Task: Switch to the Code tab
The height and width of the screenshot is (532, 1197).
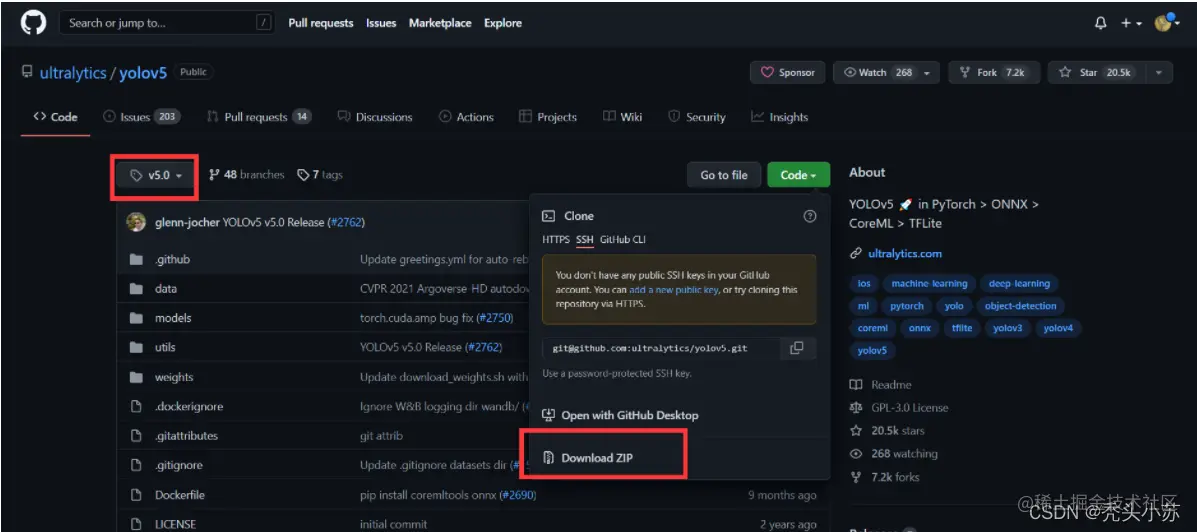Action: pyautogui.click(x=55, y=117)
